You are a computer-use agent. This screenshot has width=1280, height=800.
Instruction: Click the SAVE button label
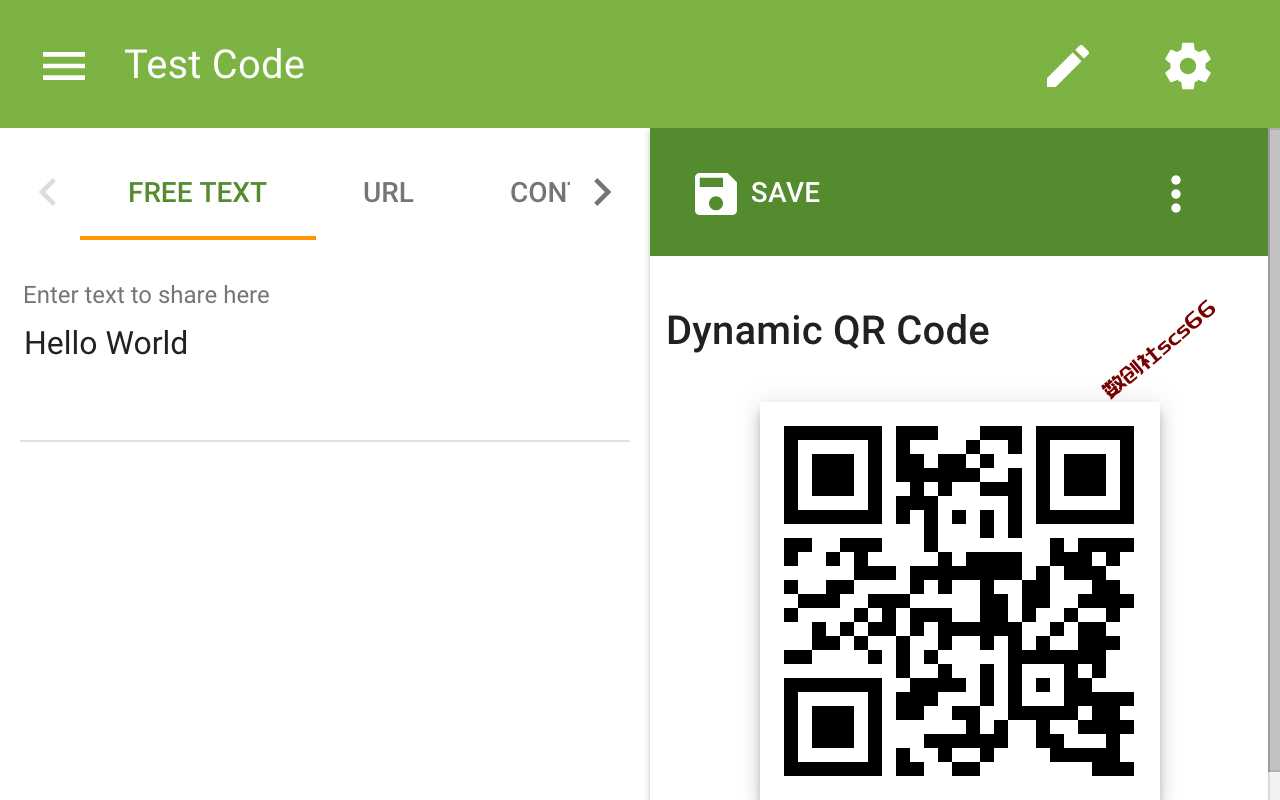click(x=785, y=193)
